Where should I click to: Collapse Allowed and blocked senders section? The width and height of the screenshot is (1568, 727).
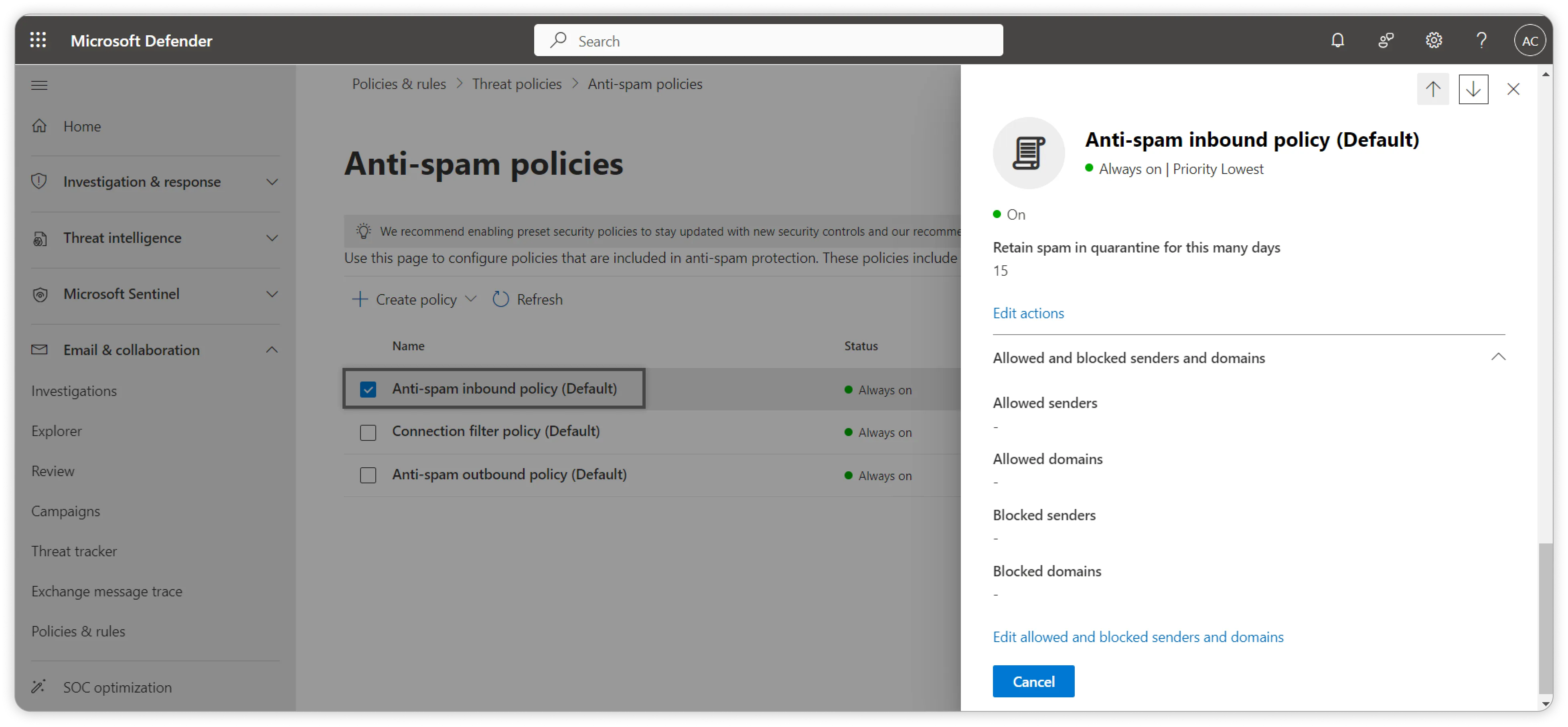tap(1498, 357)
